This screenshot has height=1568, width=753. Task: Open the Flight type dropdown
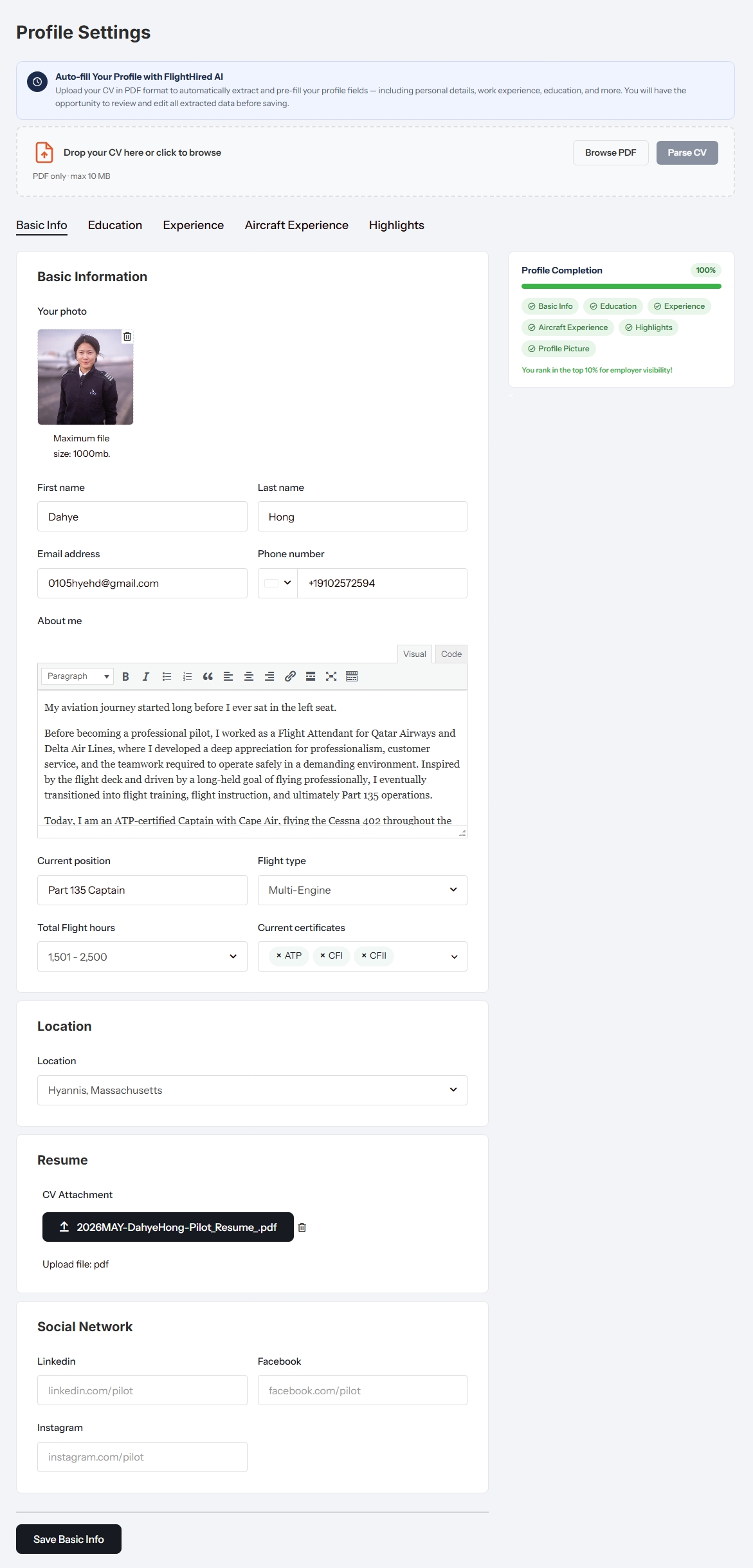[x=363, y=890]
